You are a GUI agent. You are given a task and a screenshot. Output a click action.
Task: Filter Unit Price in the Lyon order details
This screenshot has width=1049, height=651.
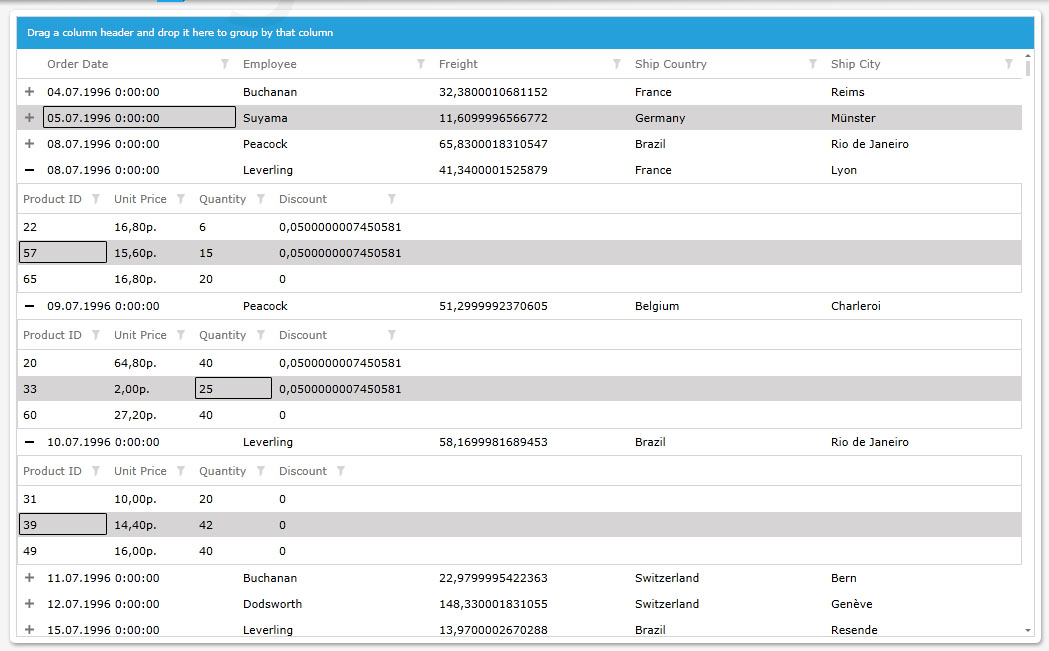[181, 199]
